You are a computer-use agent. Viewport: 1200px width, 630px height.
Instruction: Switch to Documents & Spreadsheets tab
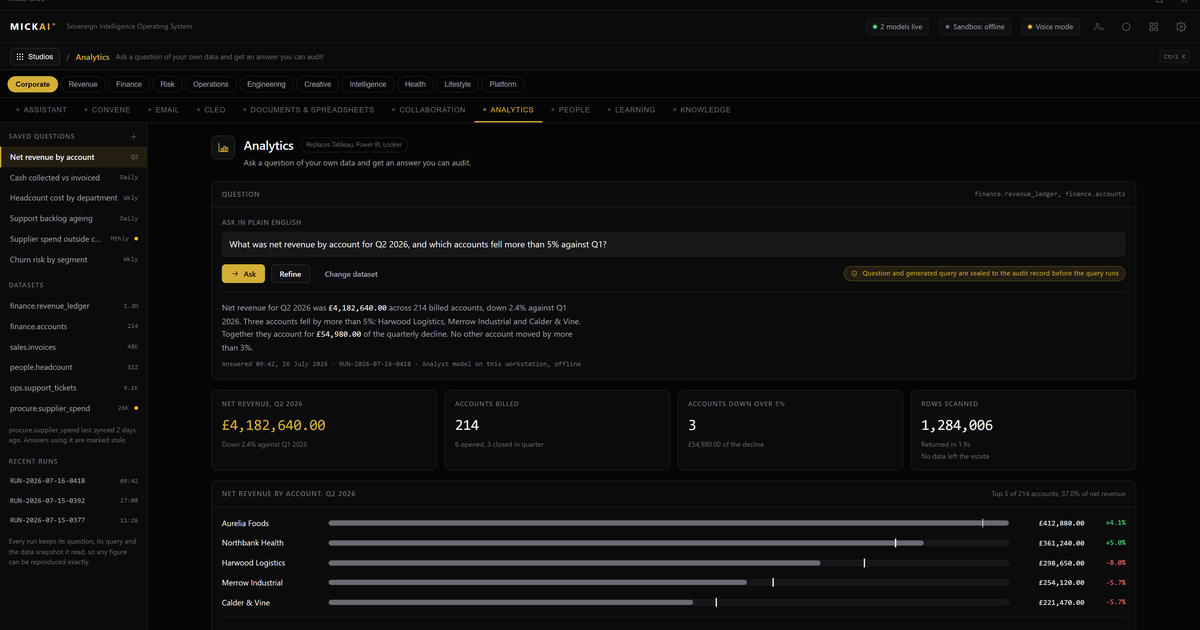309,109
